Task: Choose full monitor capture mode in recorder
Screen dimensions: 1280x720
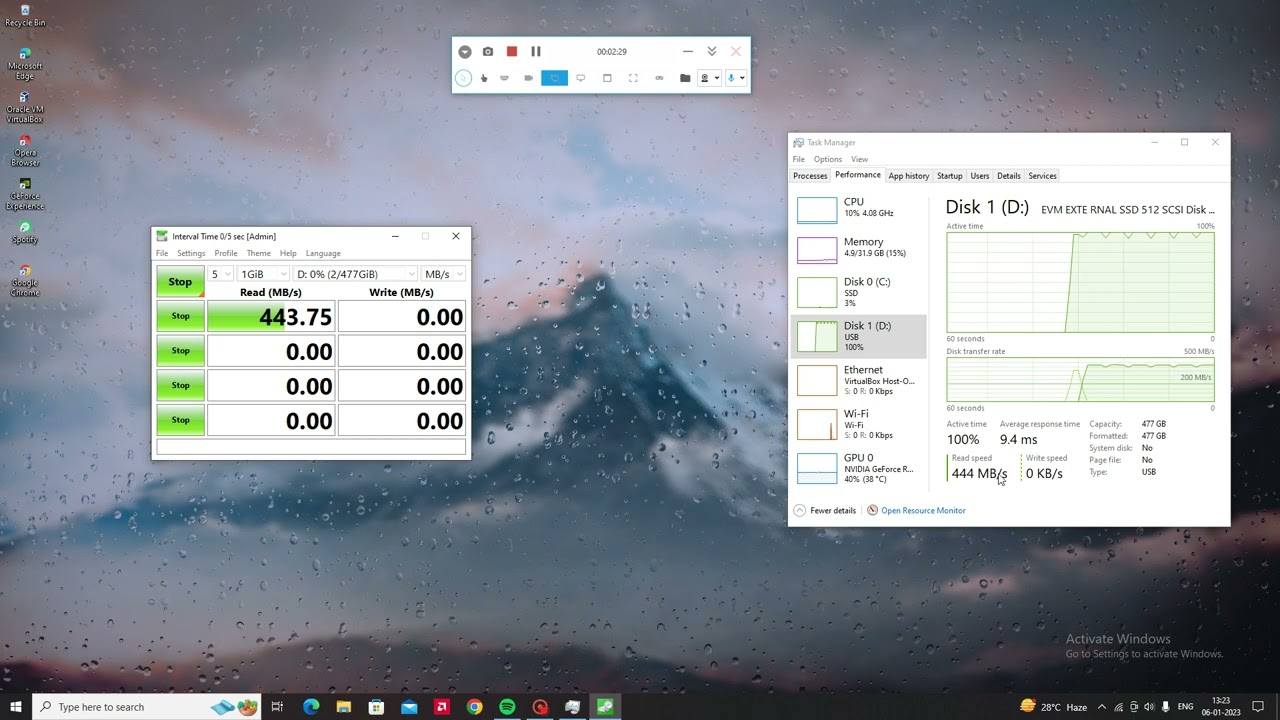Action: [580, 78]
